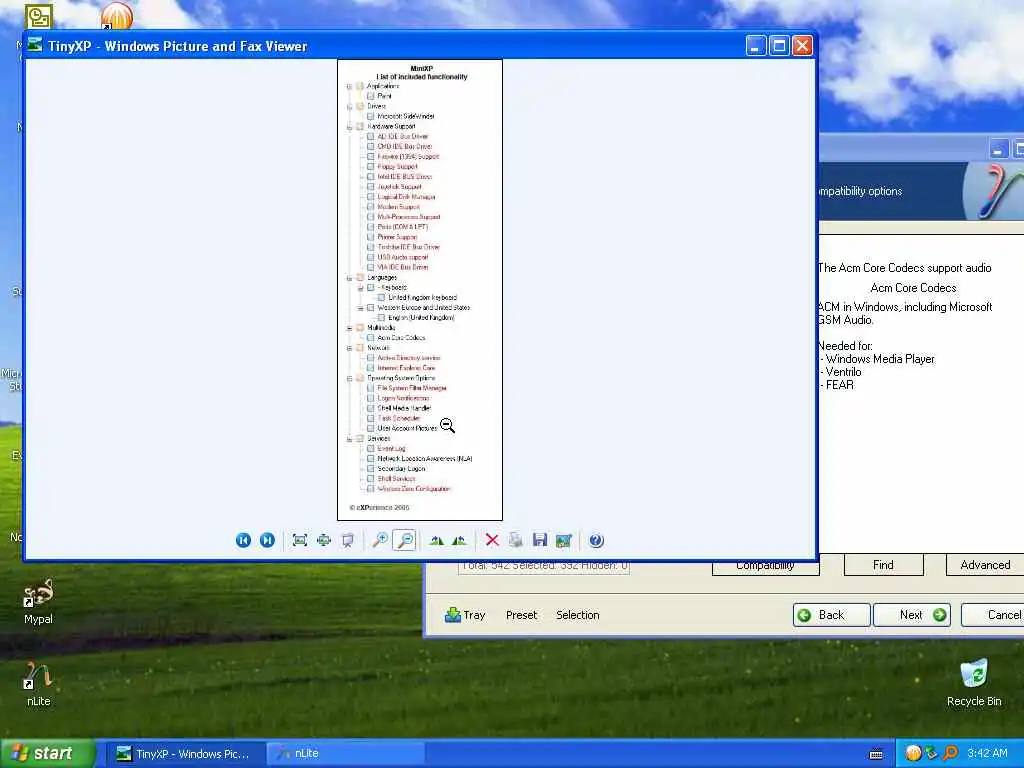This screenshot has height=768, width=1024.
Task: Click the Best Fit toolbar icon
Action: (x=300, y=540)
